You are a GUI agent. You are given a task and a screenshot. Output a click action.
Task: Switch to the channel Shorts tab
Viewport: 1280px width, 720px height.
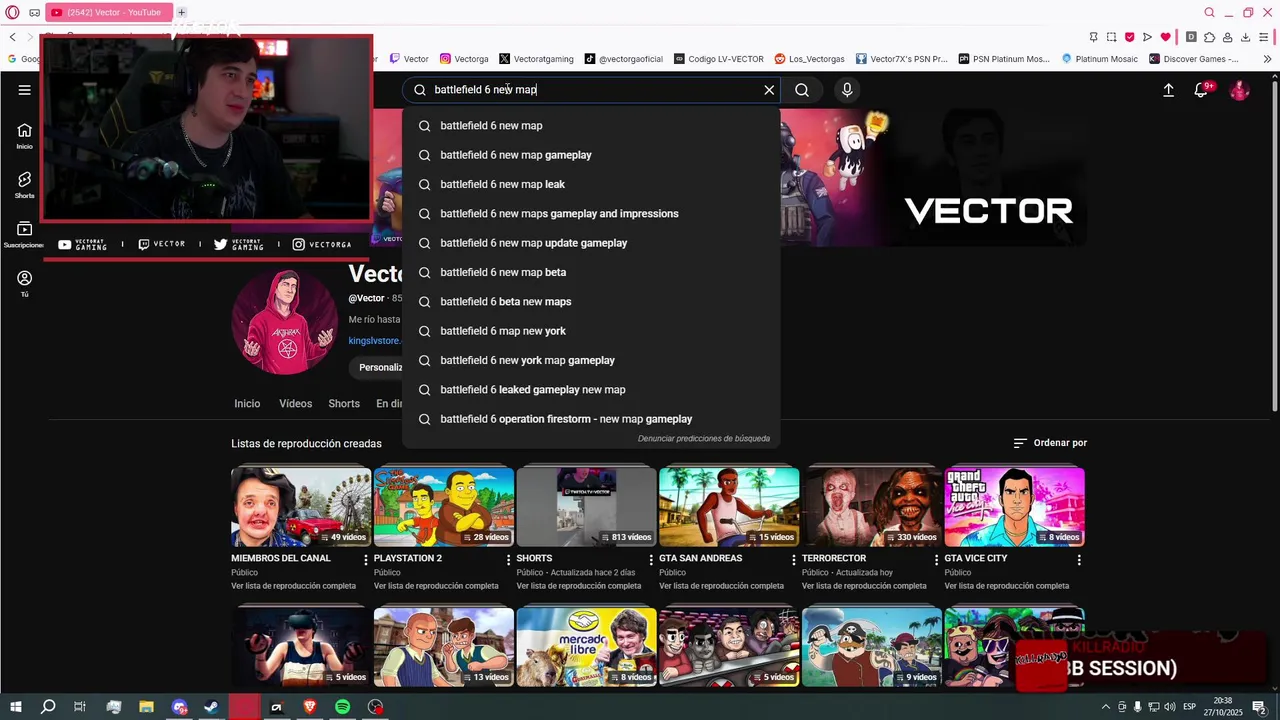point(344,404)
